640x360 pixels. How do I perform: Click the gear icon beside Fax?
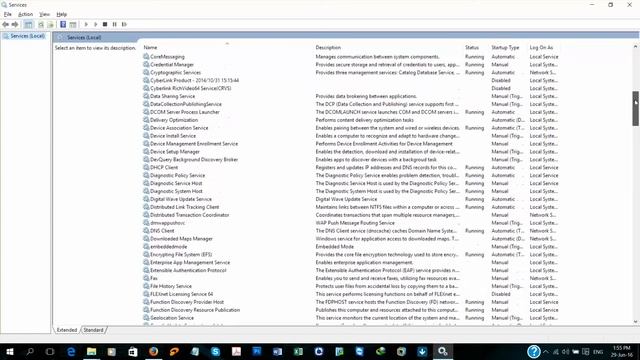146,278
